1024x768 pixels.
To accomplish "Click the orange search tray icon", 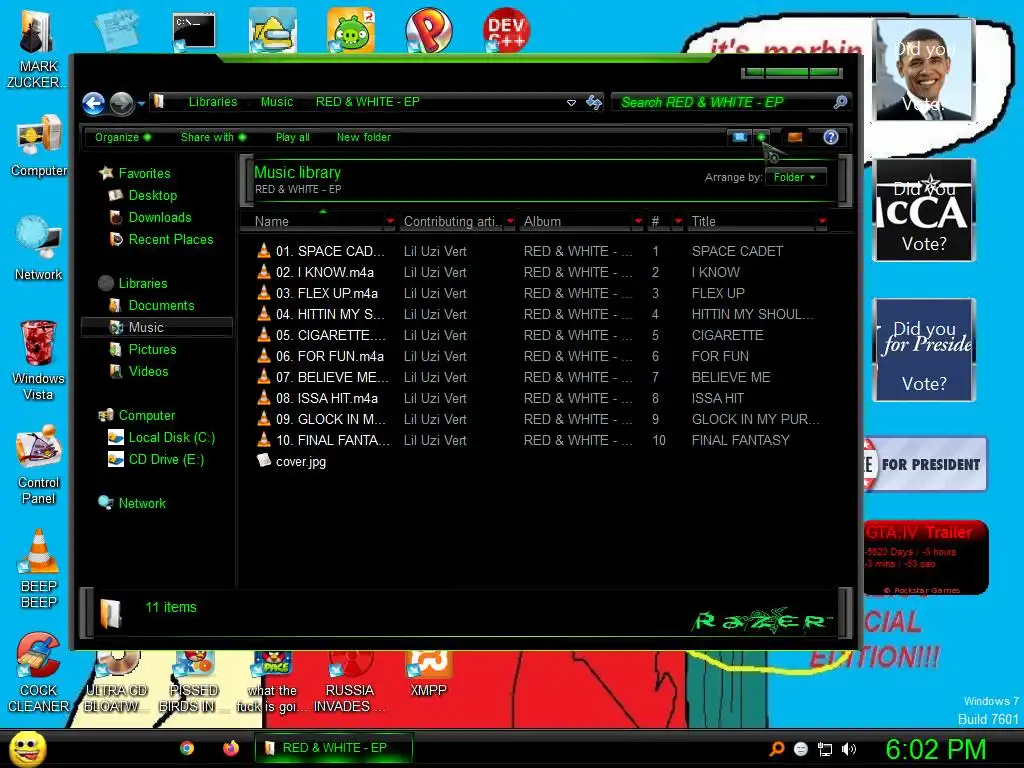I will pos(776,749).
